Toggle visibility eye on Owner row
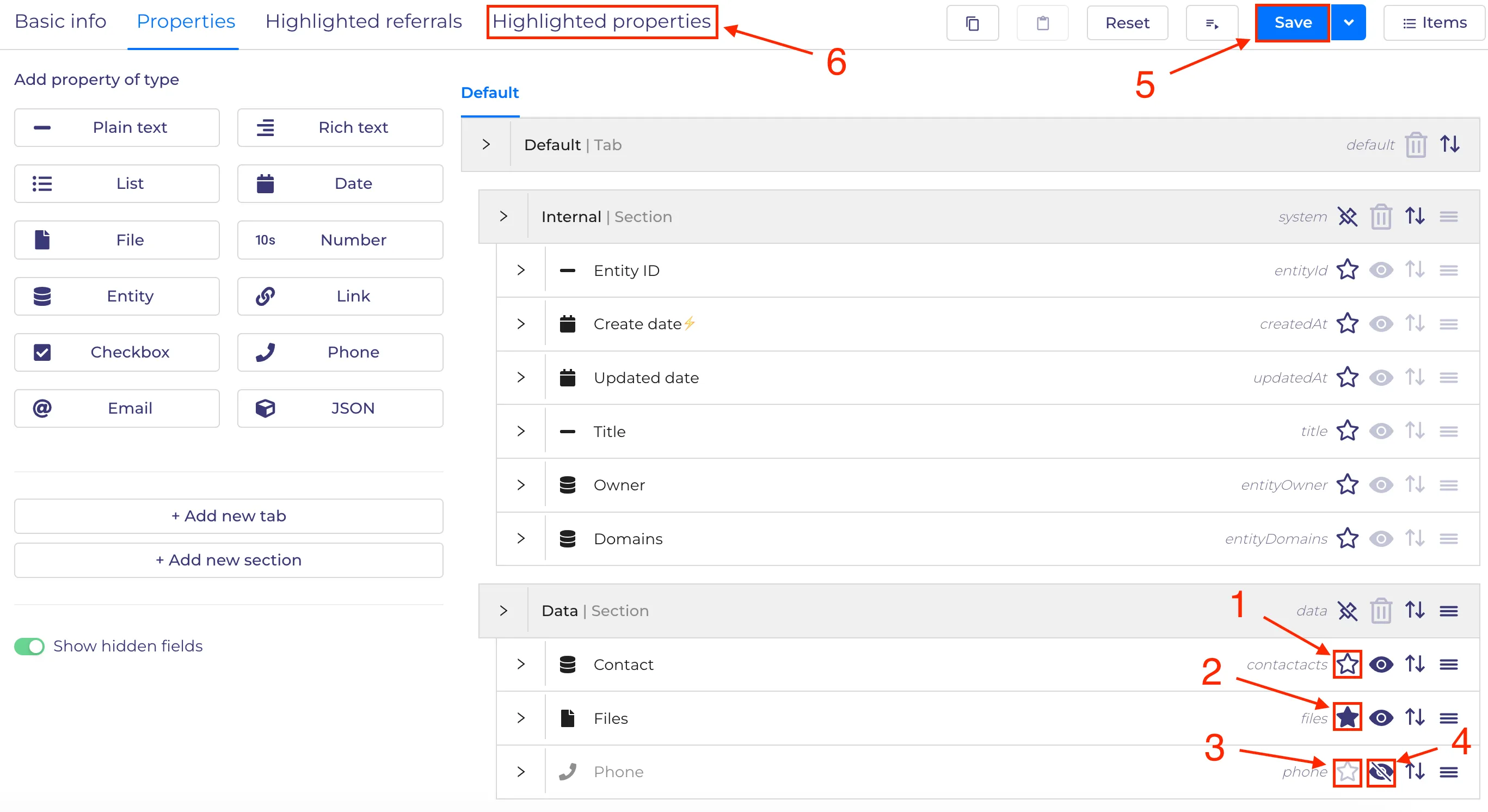Screen dimensions: 1488x812 coord(1381,485)
